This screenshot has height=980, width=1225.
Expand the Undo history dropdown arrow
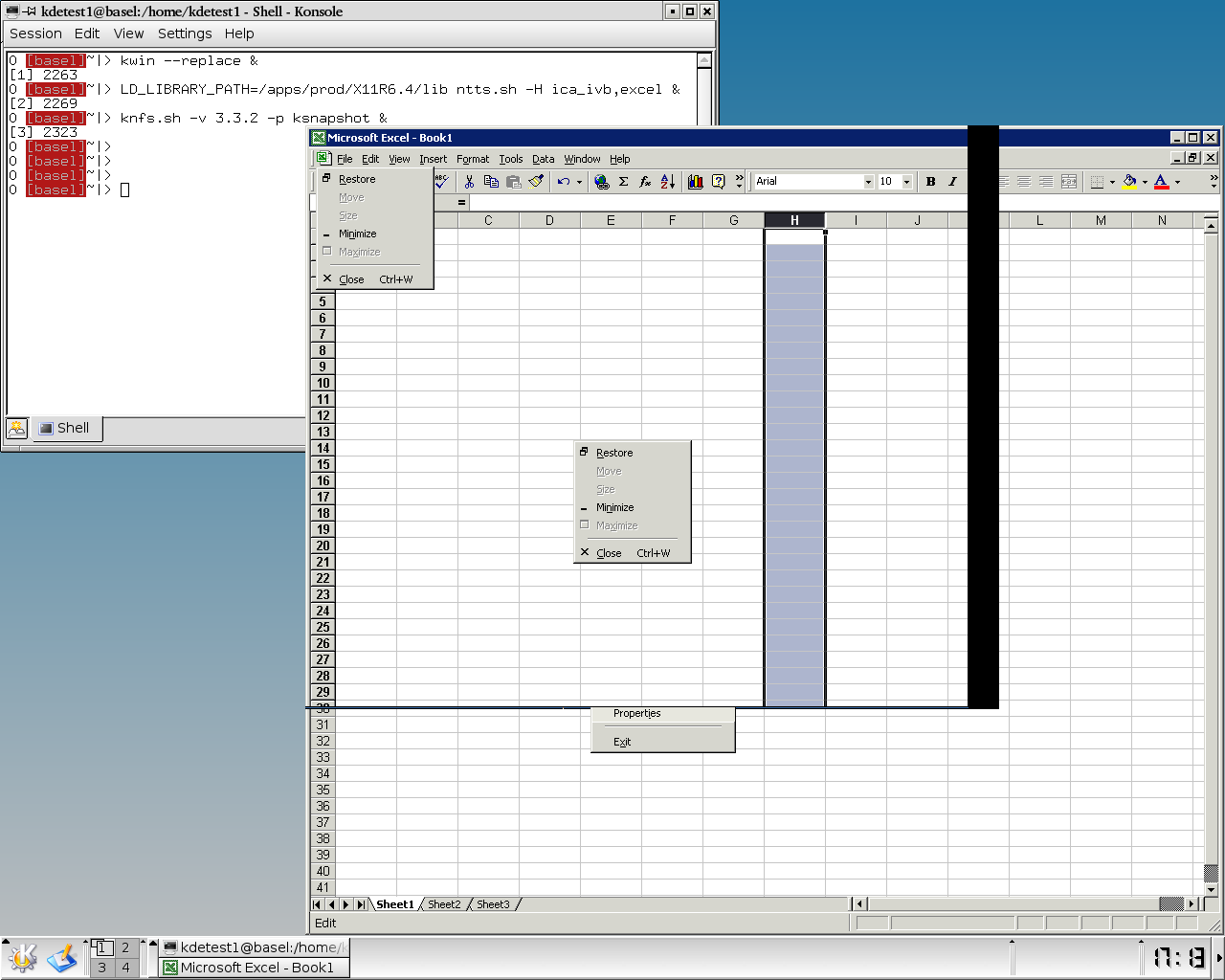(579, 182)
